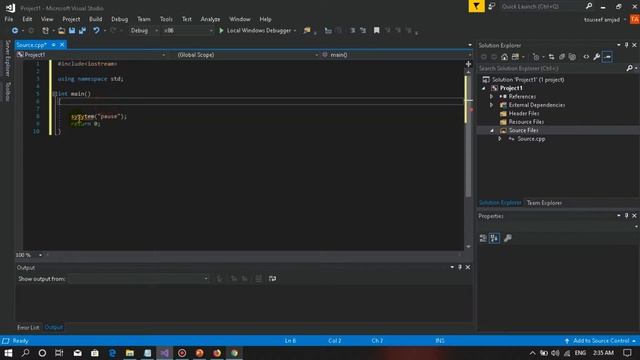Viewport: 640px width, 360px height.
Task: Select the Source.cpp editor tab
Action: [31, 45]
